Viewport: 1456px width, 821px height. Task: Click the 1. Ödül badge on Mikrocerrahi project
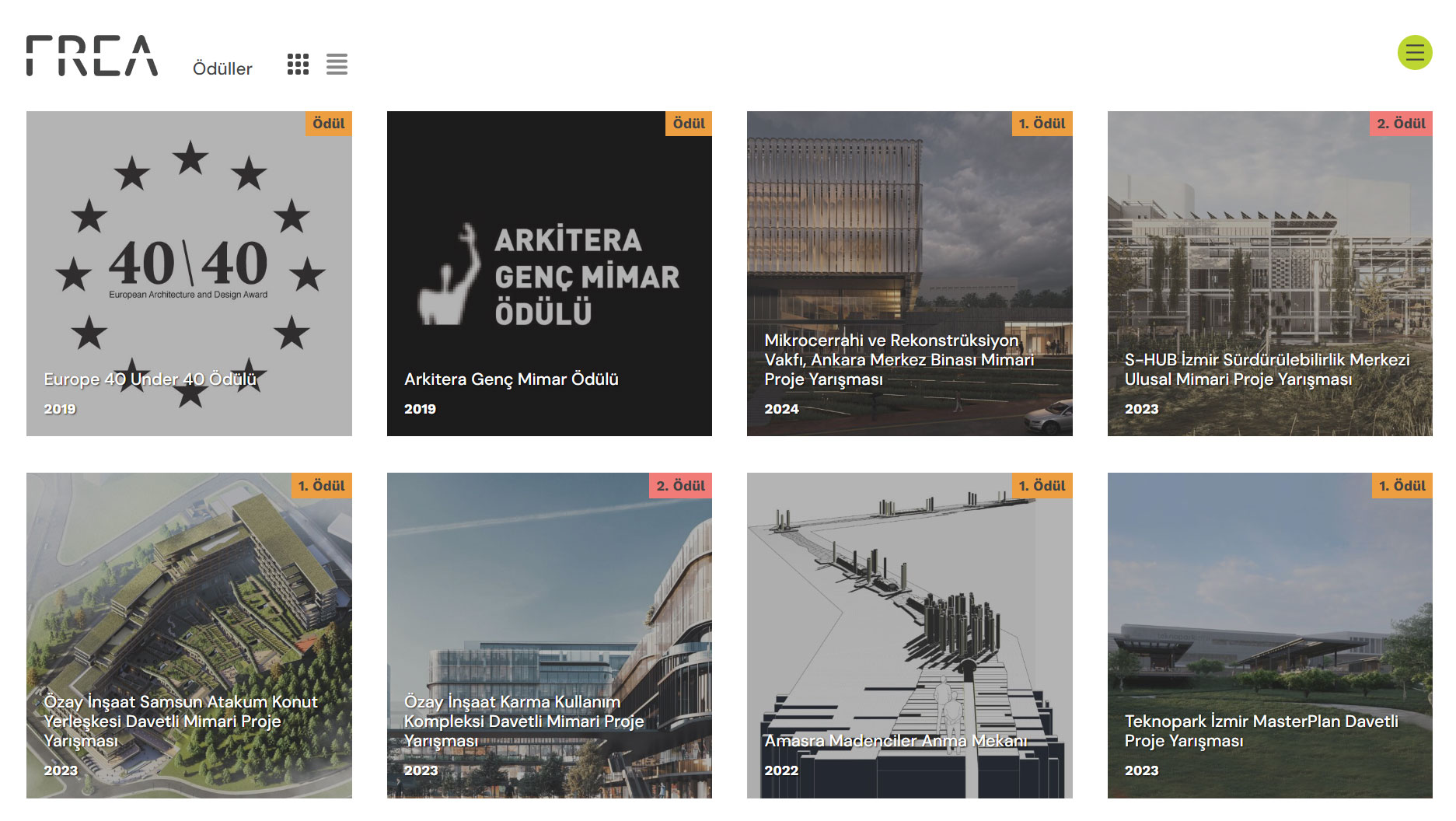1042,123
